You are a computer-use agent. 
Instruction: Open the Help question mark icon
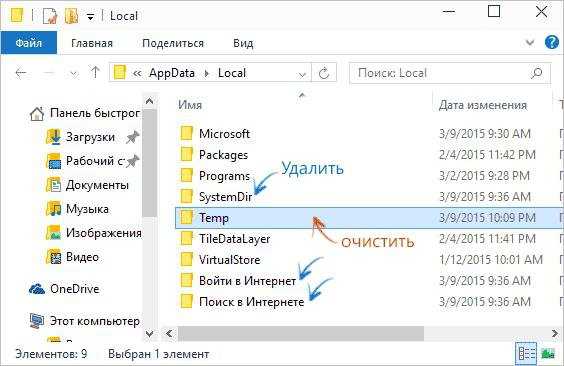[x=552, y=42]
